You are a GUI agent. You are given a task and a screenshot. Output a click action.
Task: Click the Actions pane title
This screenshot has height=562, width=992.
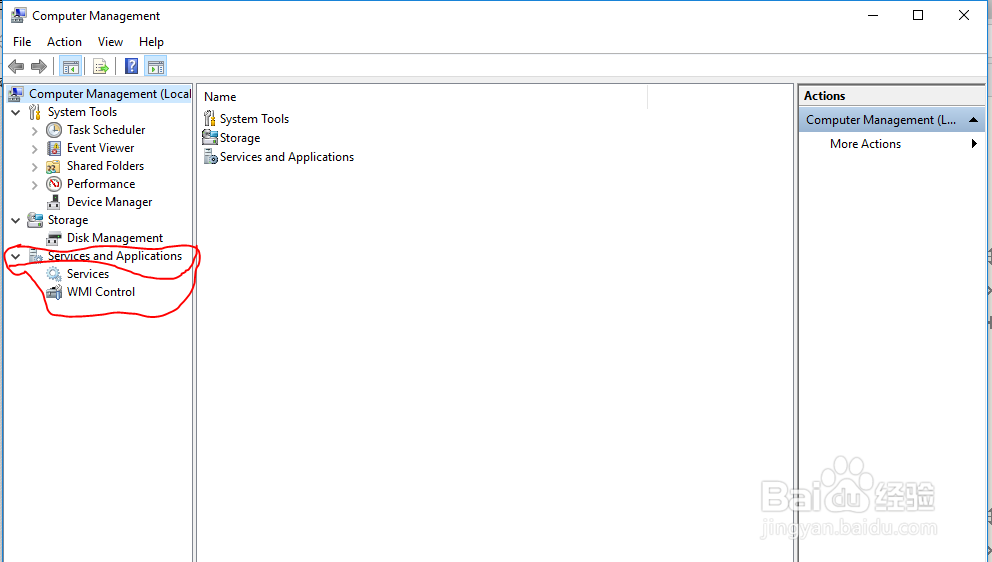coord(824,96)
